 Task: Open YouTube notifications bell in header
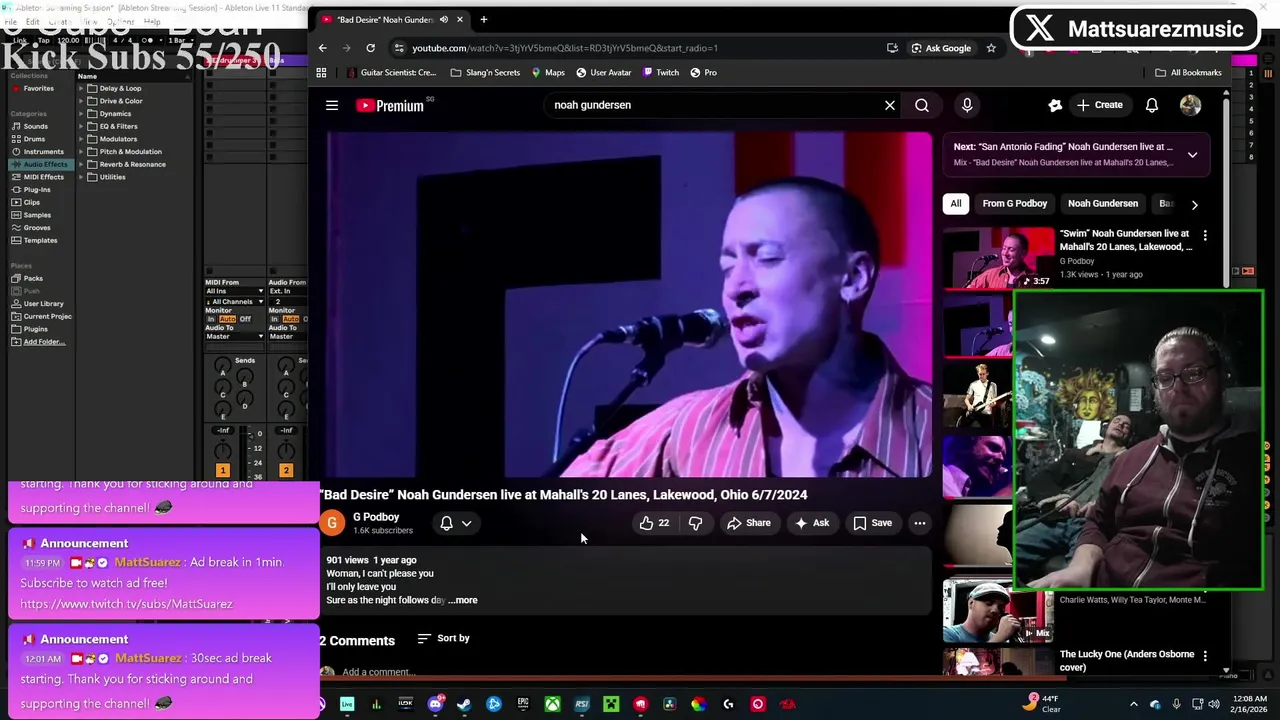[x=1152, y=105]
